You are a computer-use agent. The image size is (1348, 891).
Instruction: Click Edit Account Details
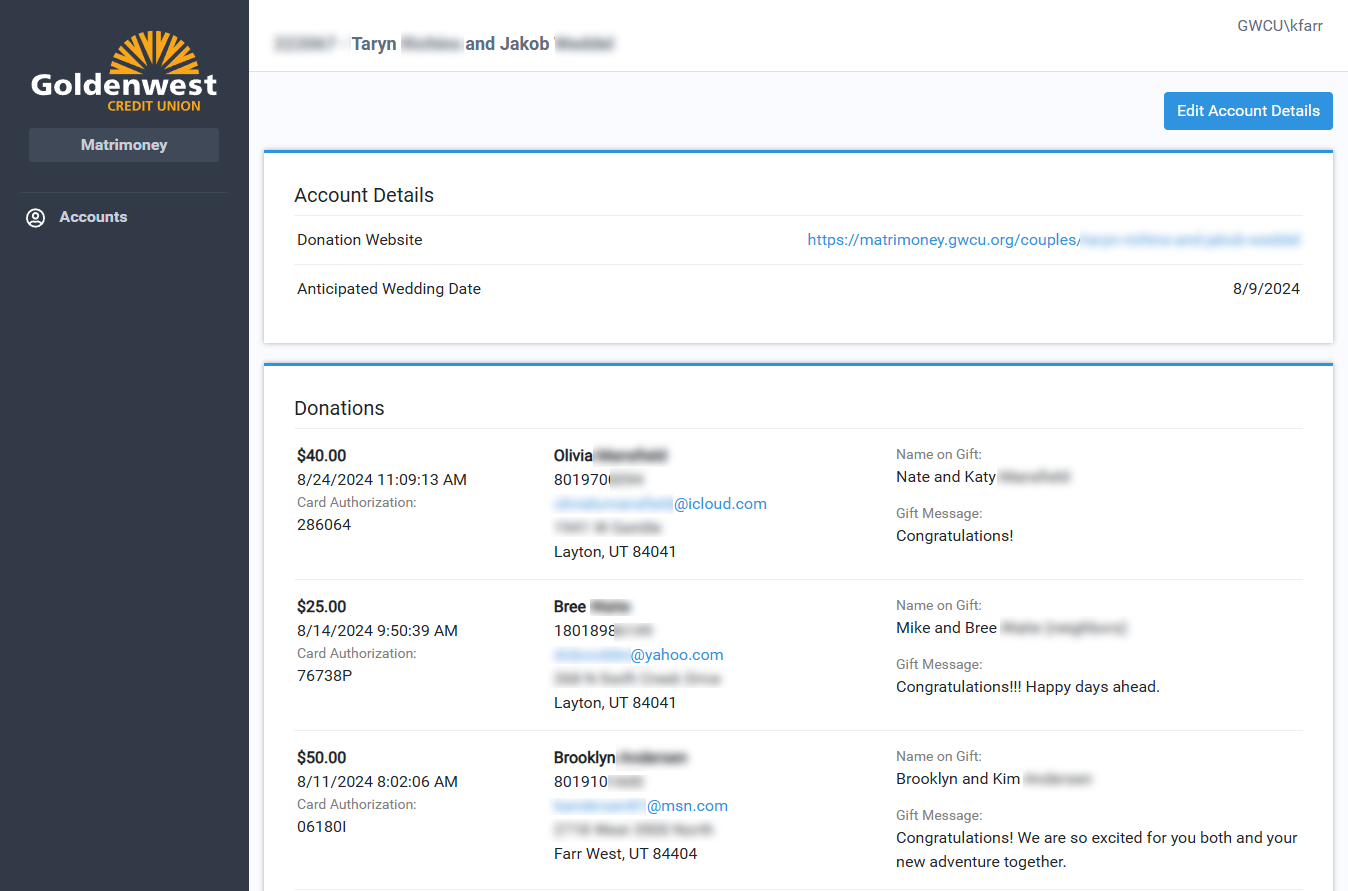(1248, 111)
